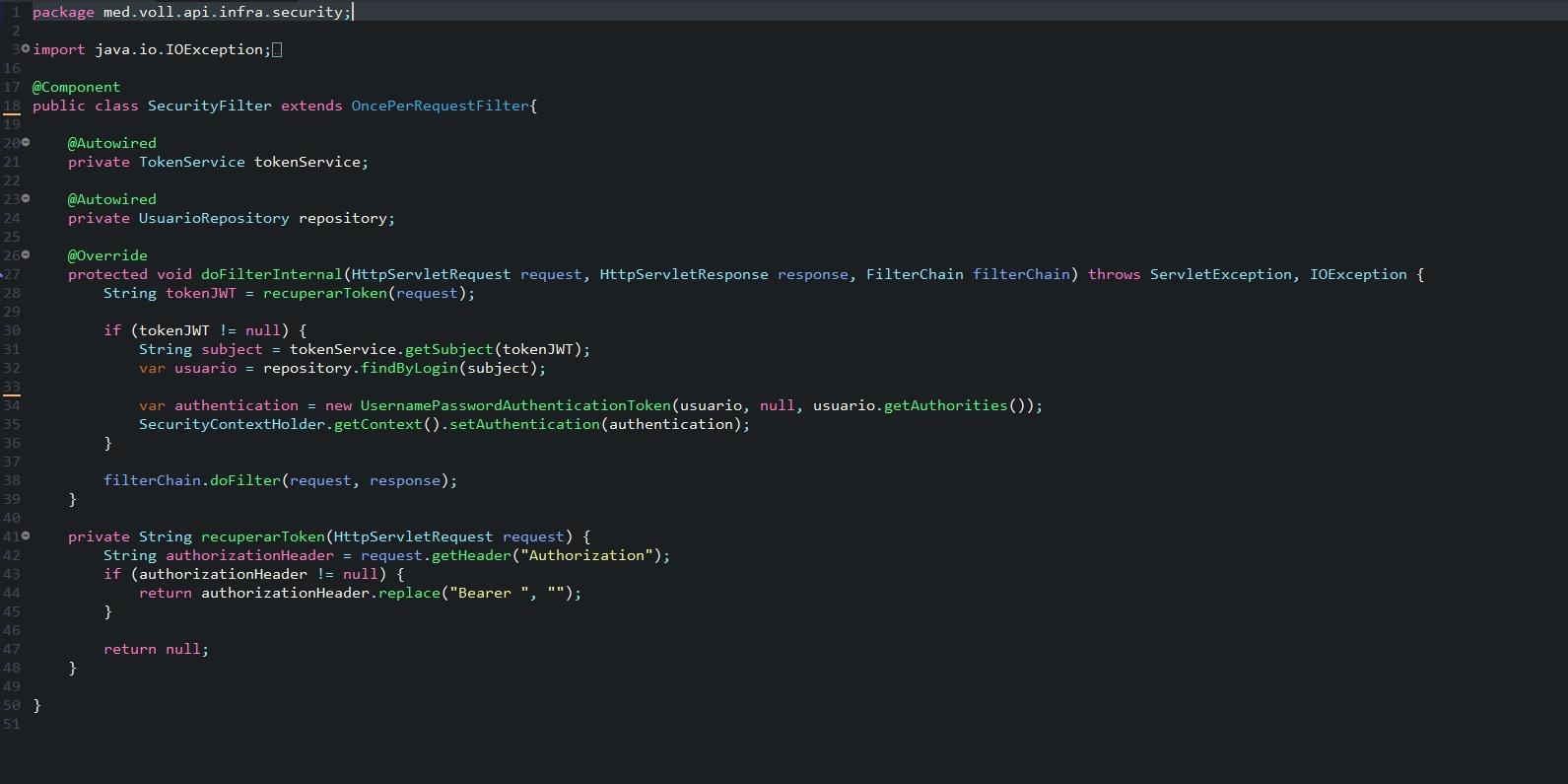Image resolution: width=1568 pixels, height=784 pixels.
Task: Click the "ServletException" exception name
Action: point(1221,274)
